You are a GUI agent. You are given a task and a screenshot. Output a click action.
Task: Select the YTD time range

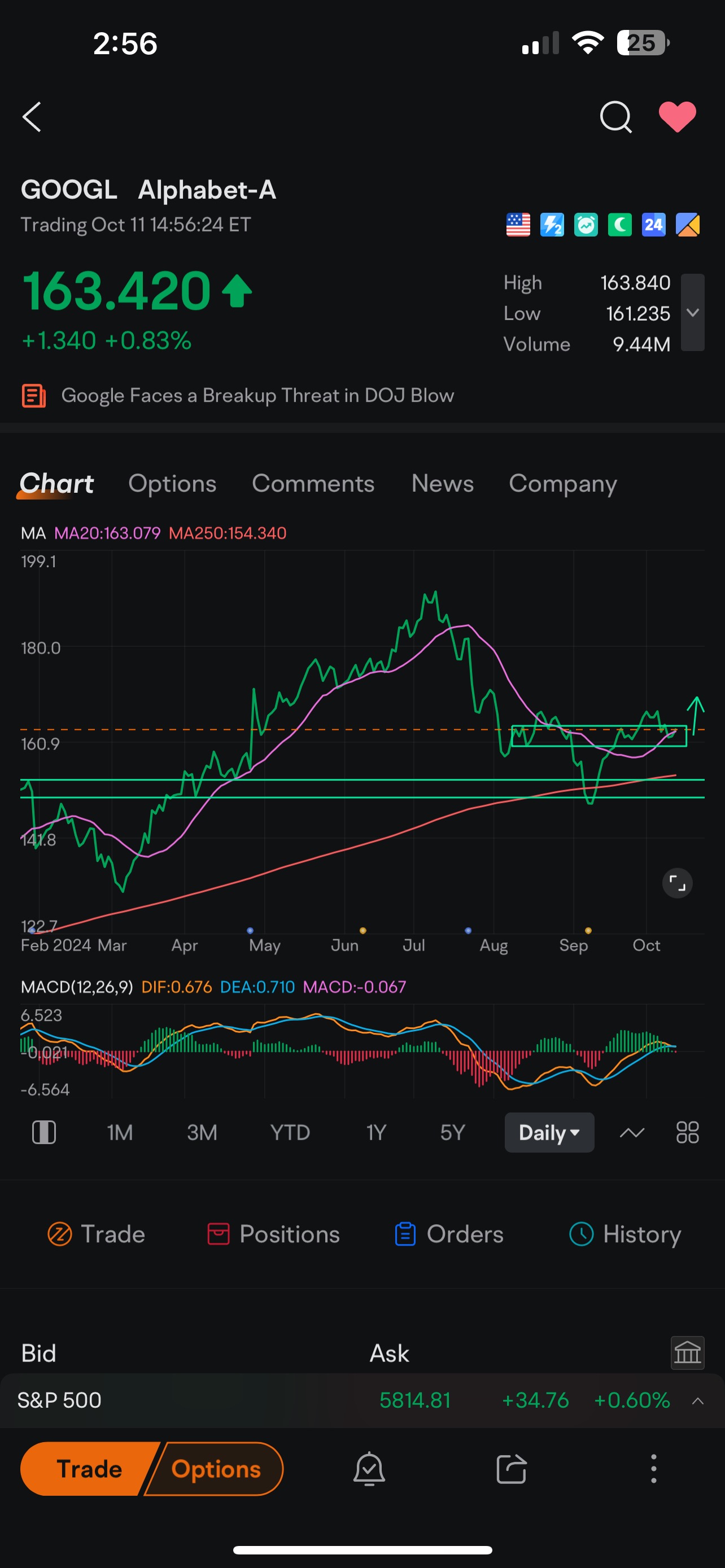[x=290, y=1133]
